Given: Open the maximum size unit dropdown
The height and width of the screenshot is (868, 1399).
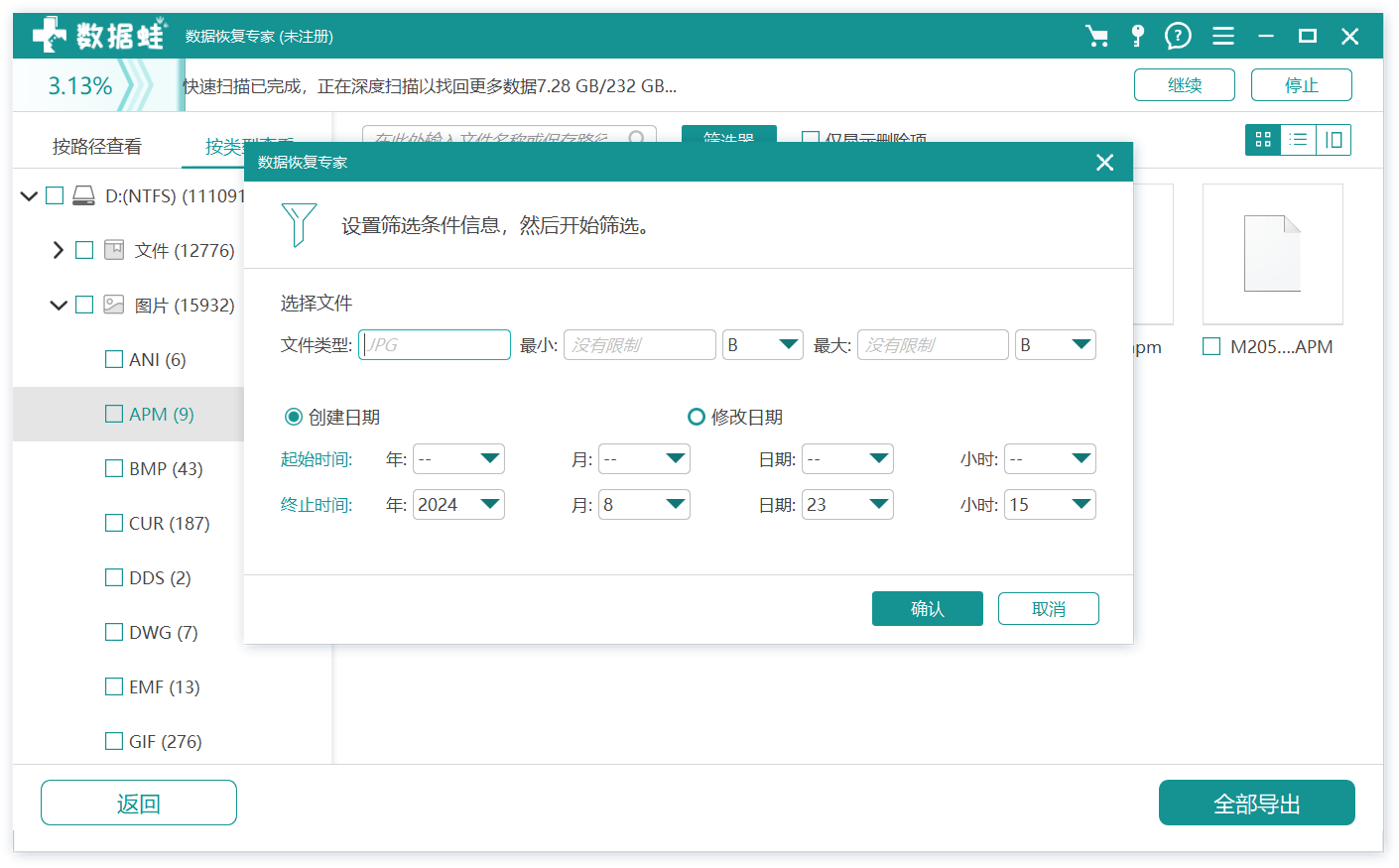Looking at the screenshot, I should [x=1056, y=345].
